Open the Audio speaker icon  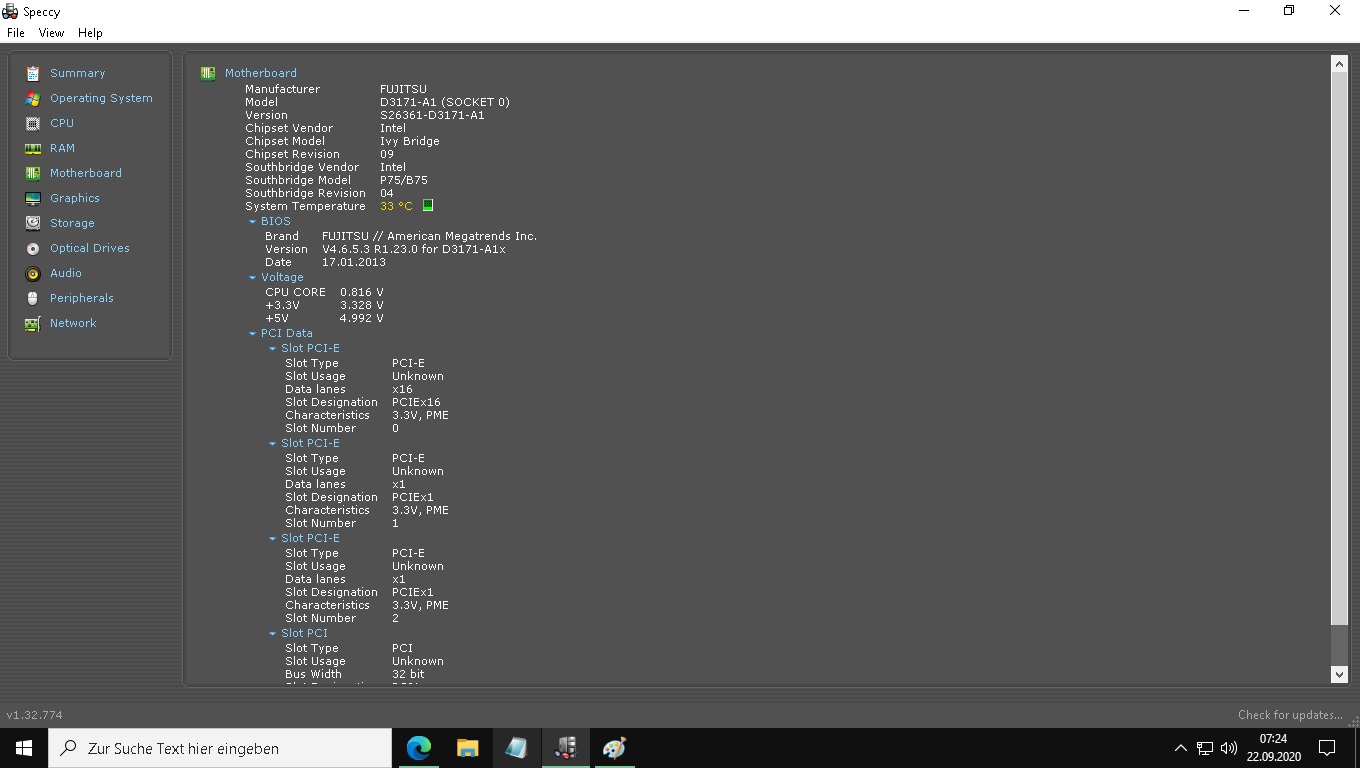click(33, 273)
